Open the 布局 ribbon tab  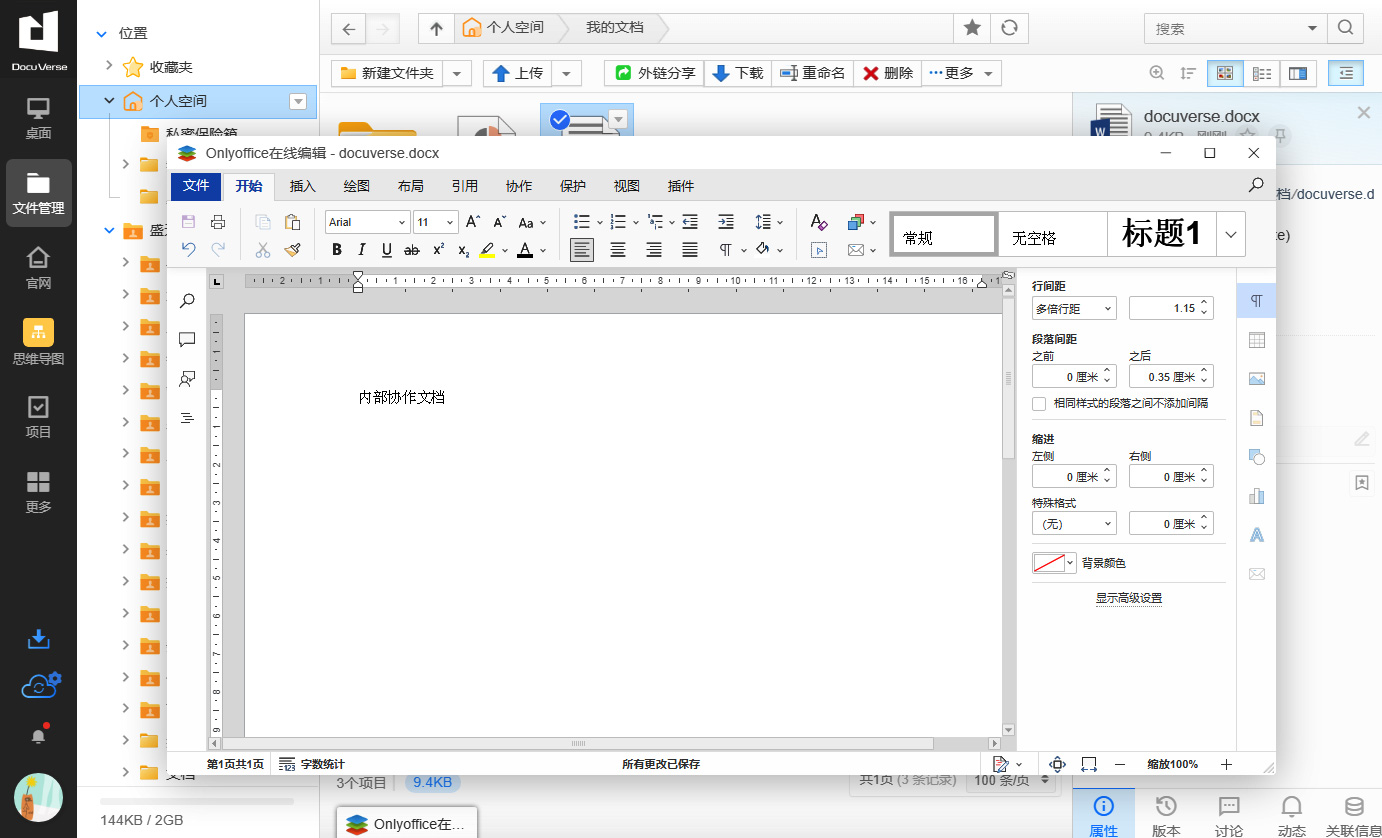(x=410, y=186)
